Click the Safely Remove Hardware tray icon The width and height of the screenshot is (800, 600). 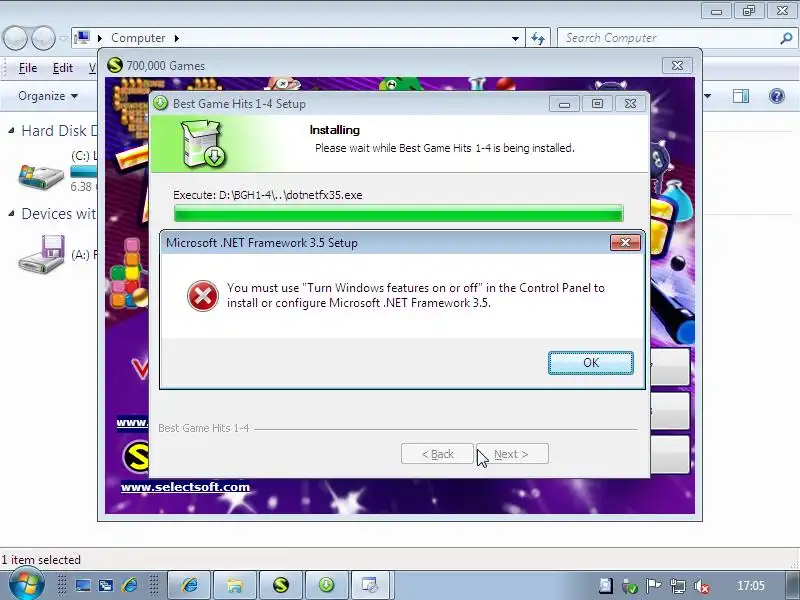point(630,586)
